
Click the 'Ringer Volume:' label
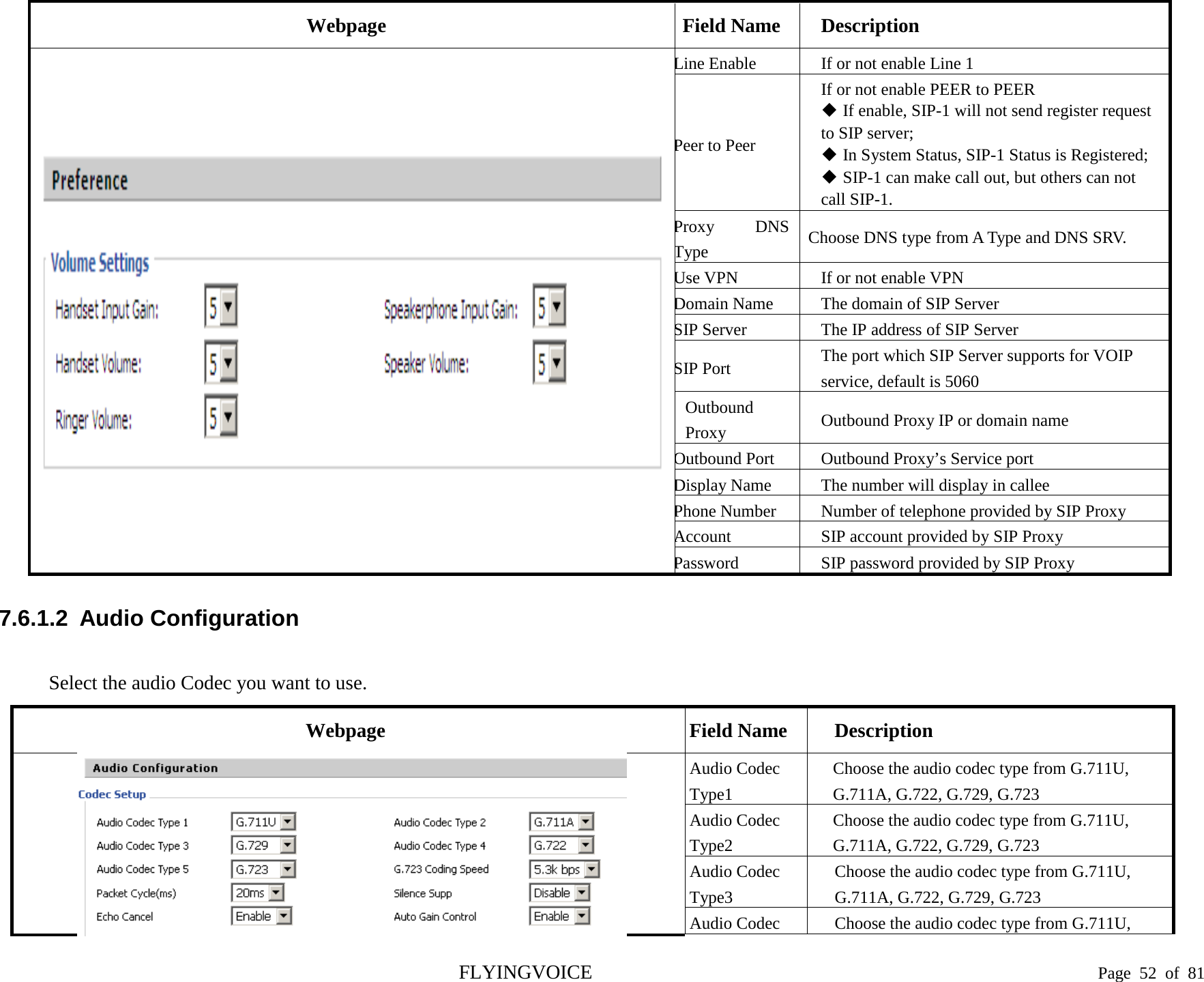pos(93,420)
